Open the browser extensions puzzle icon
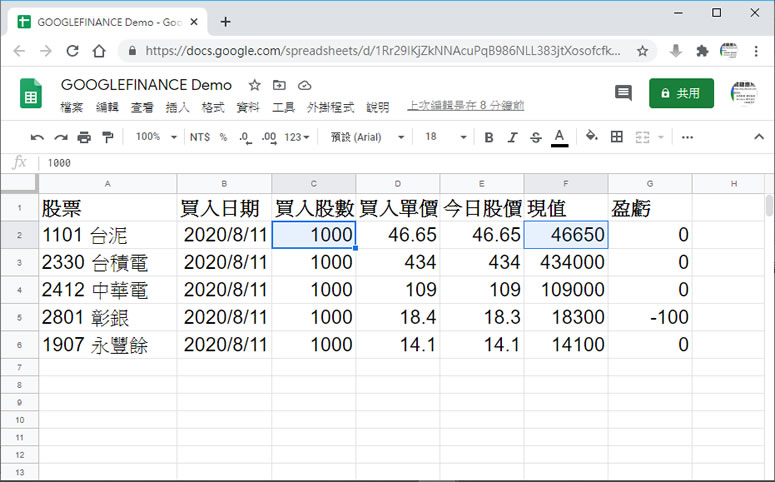The height and width of the screenshot is (482, 775). point(702,50)
